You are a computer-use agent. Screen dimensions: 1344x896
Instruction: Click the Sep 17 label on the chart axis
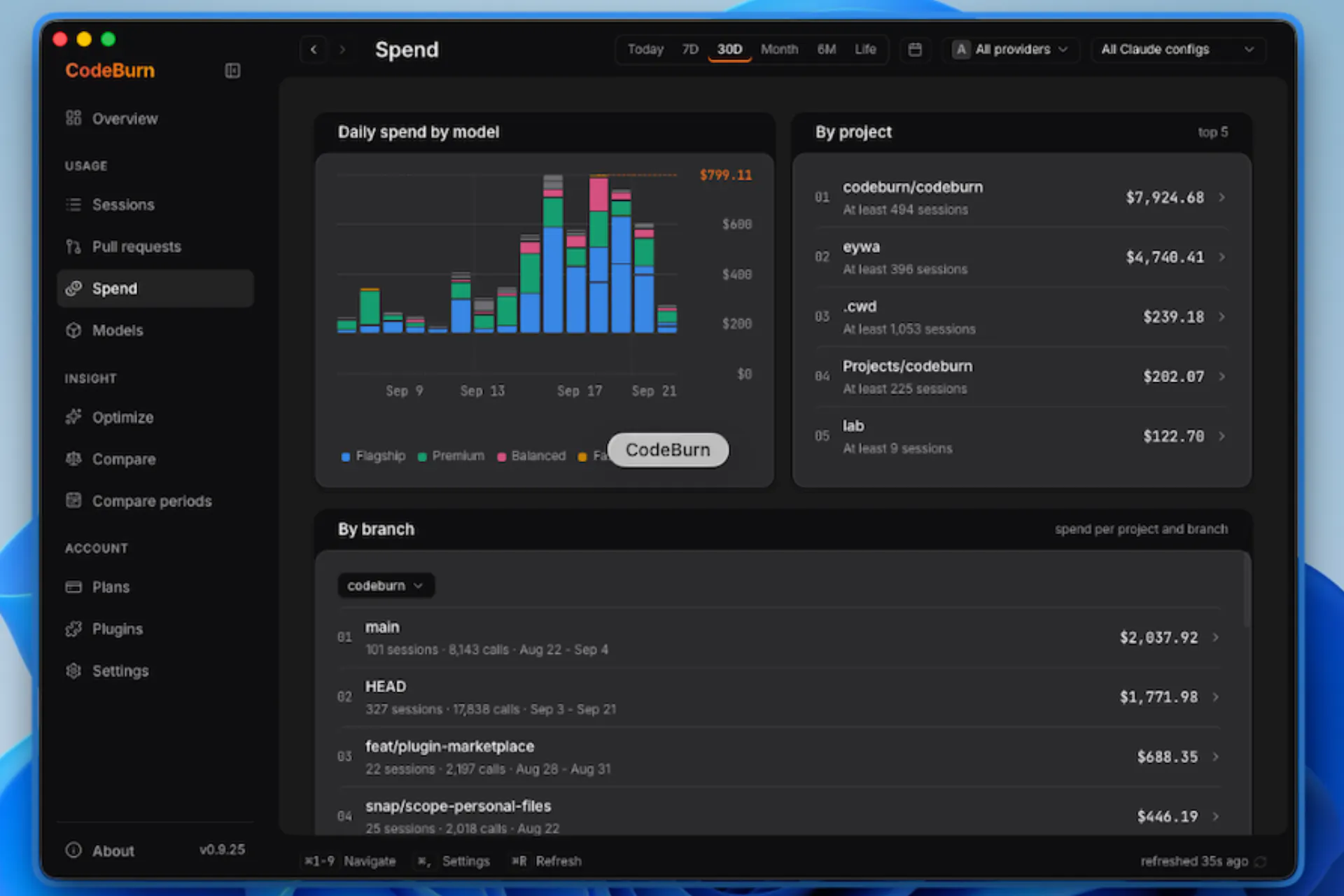[580, 391]
